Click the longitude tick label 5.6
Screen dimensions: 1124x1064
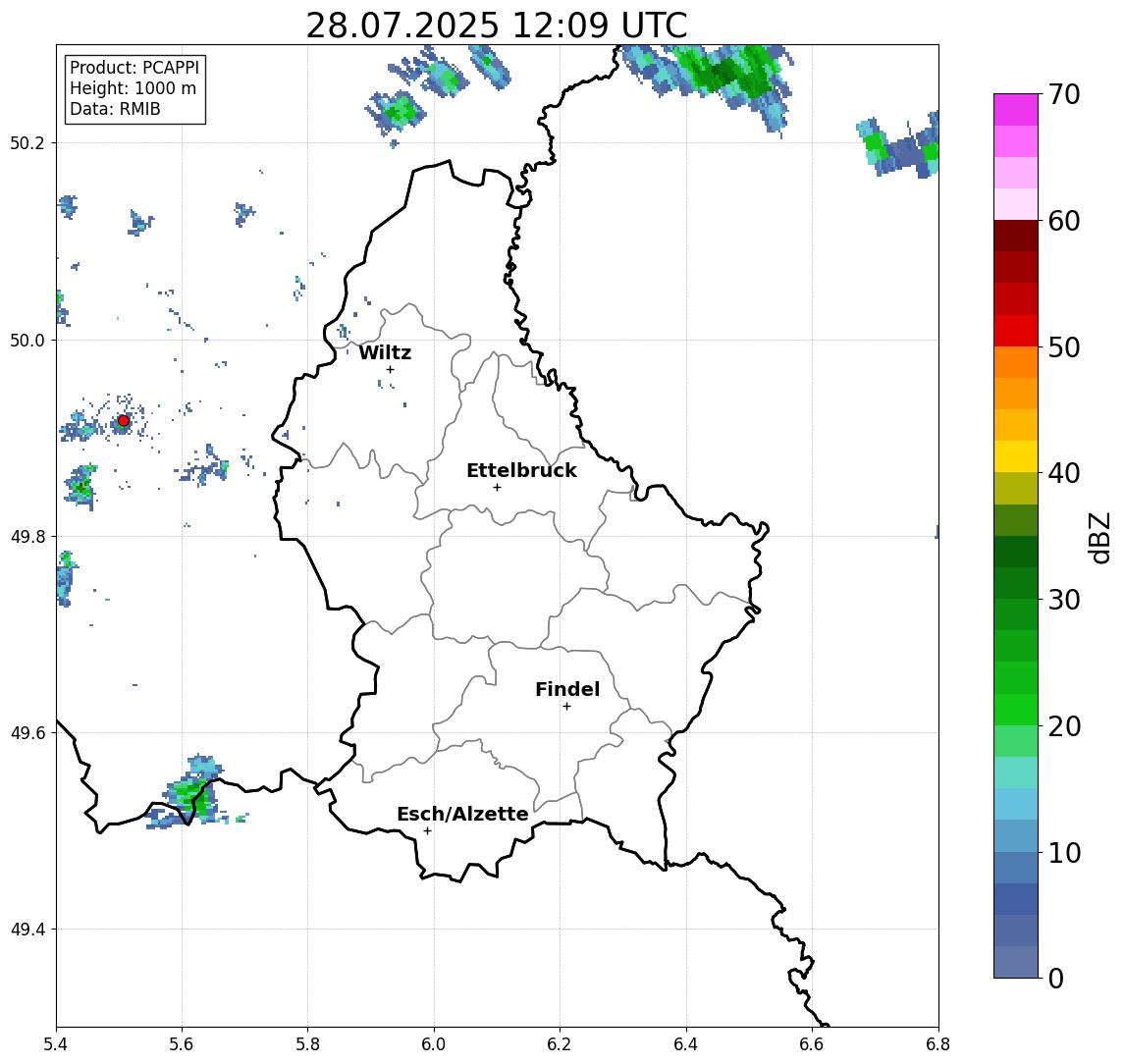182,1044
